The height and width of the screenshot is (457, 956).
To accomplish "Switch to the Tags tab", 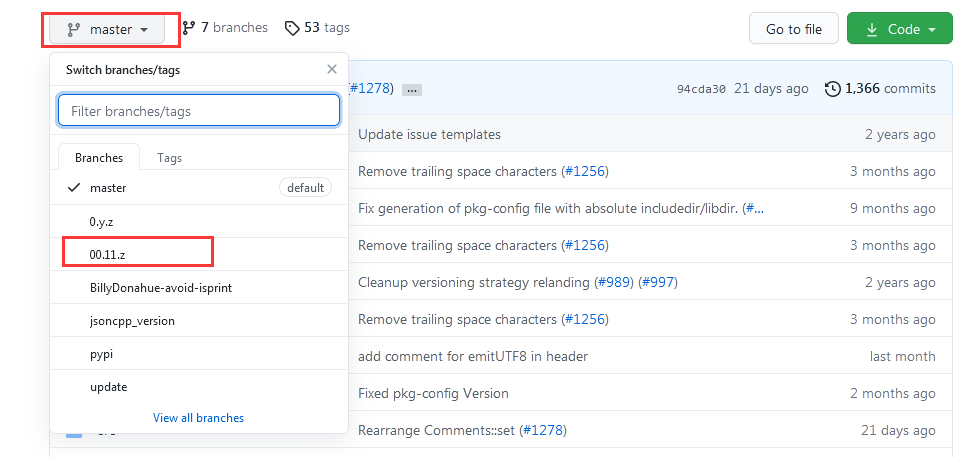I will click(169, 158).
